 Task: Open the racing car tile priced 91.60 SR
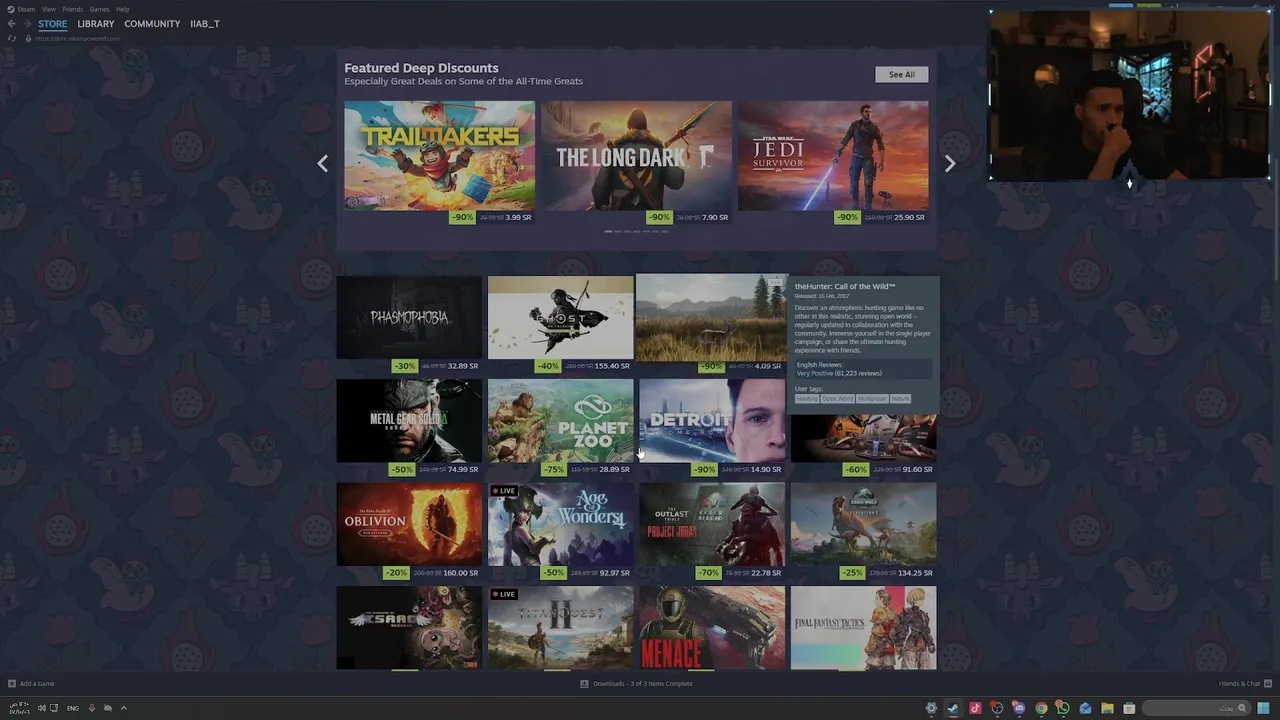863,438
